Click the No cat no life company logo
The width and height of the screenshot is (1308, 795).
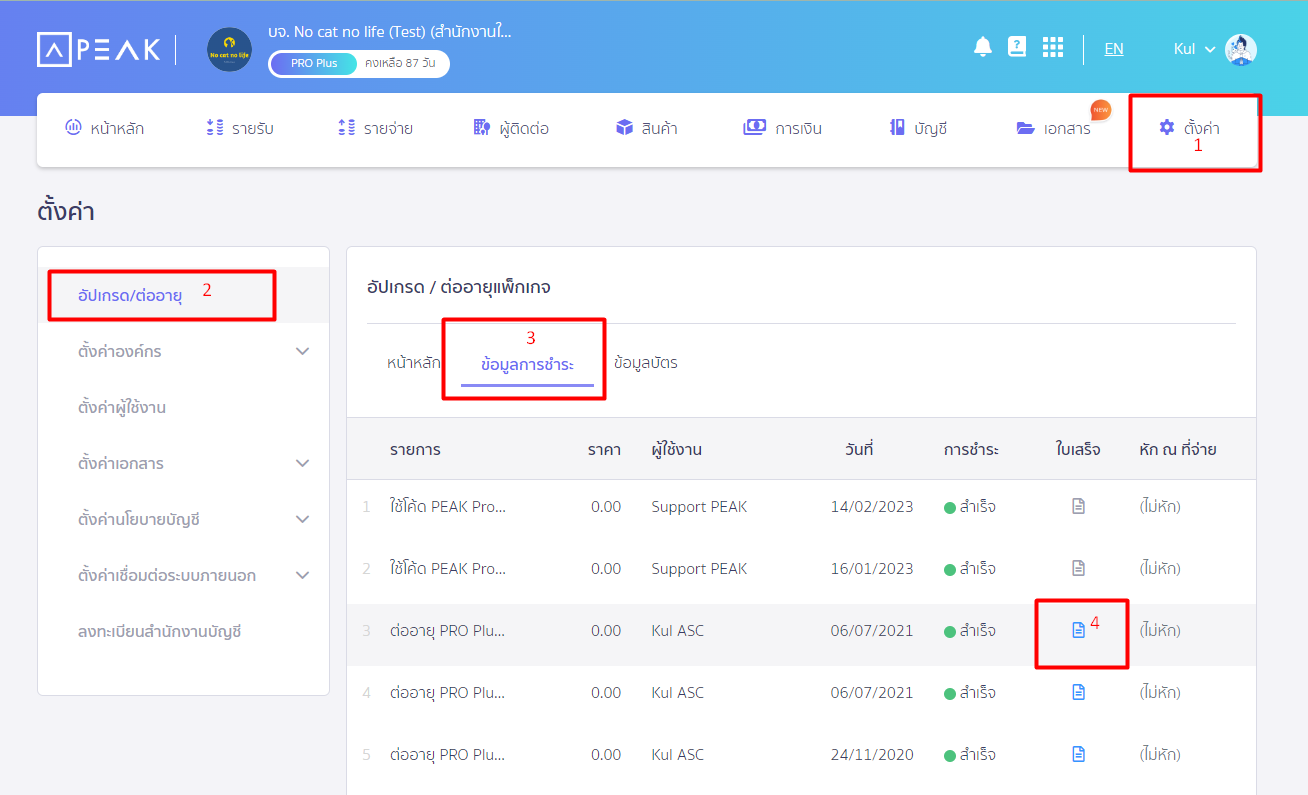(x=229, y=50)
